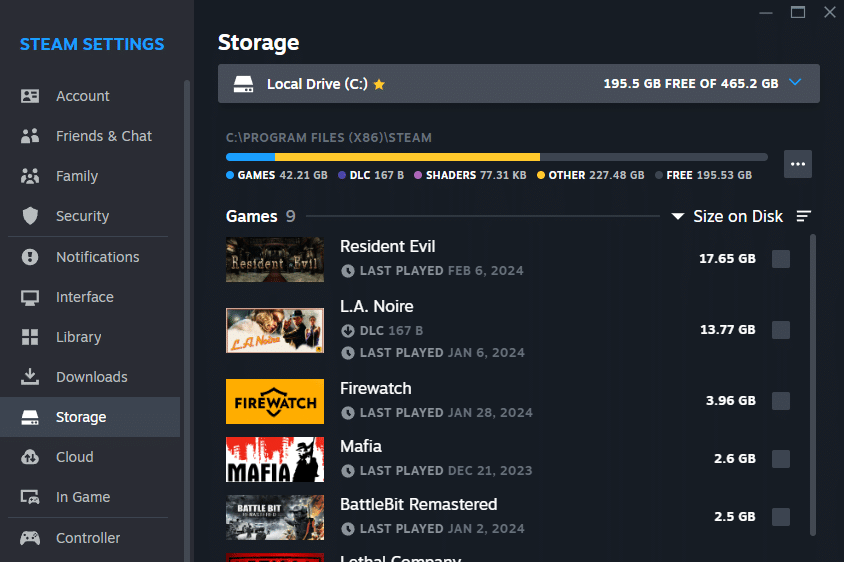844x562 pixels.
Task: Click the clock icon under Resident Evil
Action: (x=348, y=271)
